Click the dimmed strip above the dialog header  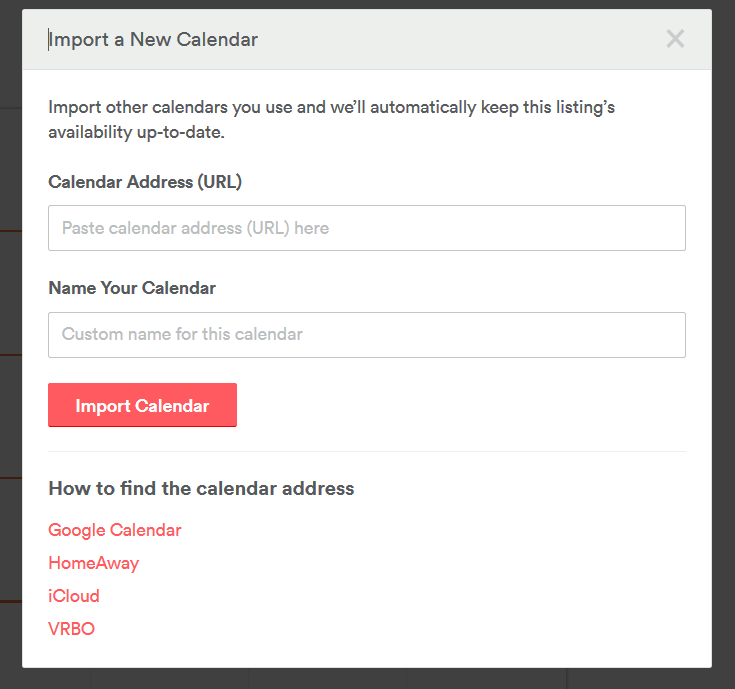click(366, 4)
